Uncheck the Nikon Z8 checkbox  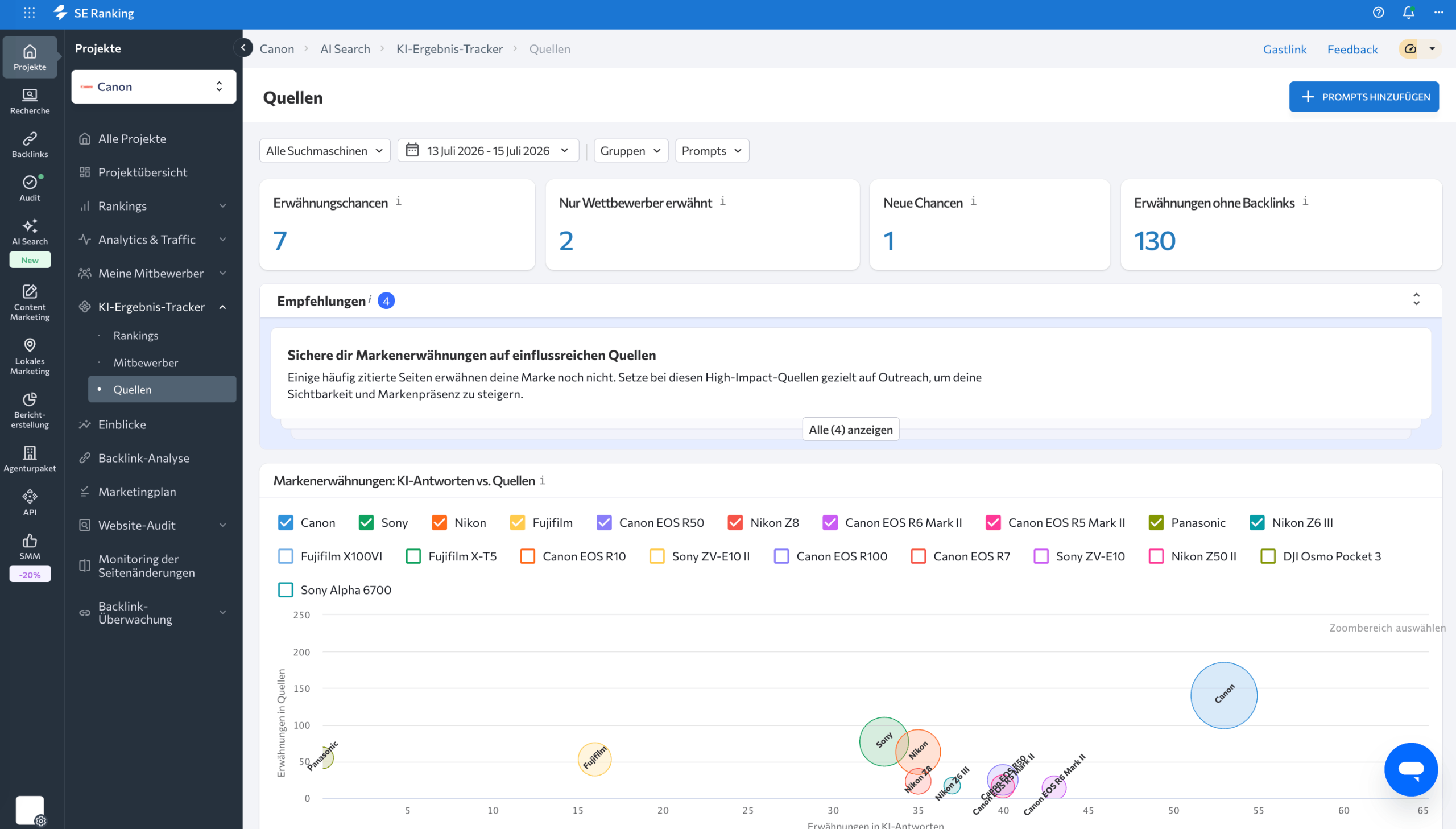(735, 523)
